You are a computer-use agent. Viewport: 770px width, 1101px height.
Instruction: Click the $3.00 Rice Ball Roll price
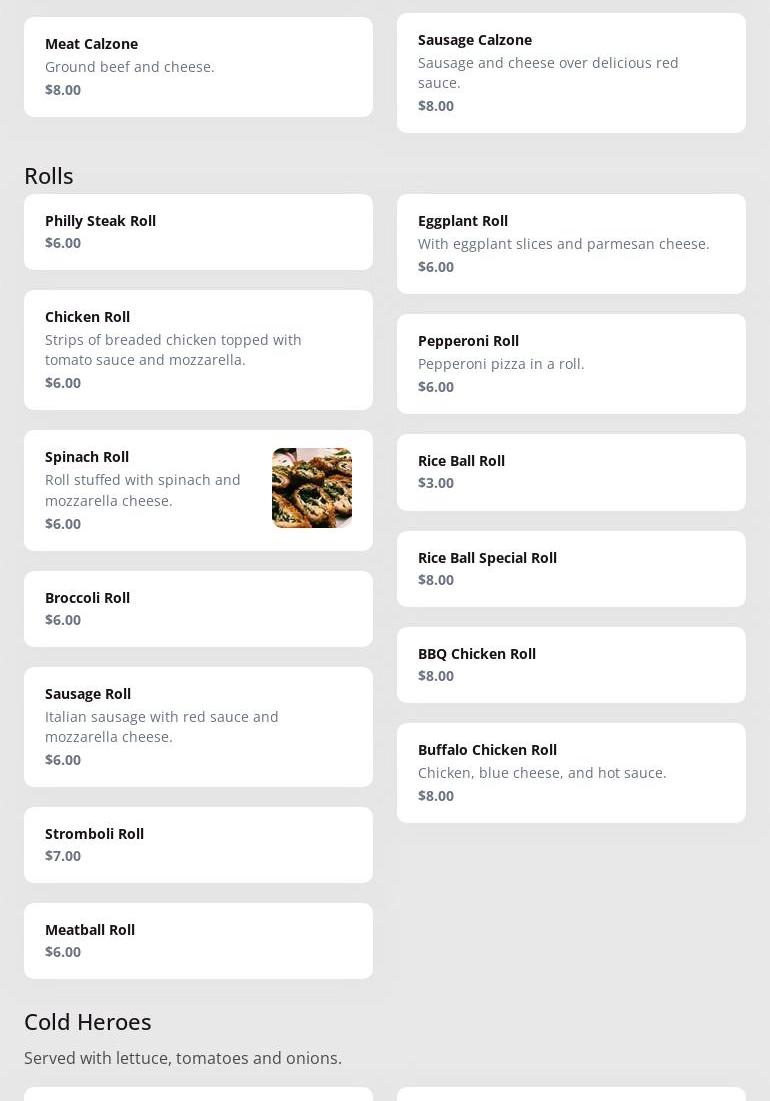436,483
